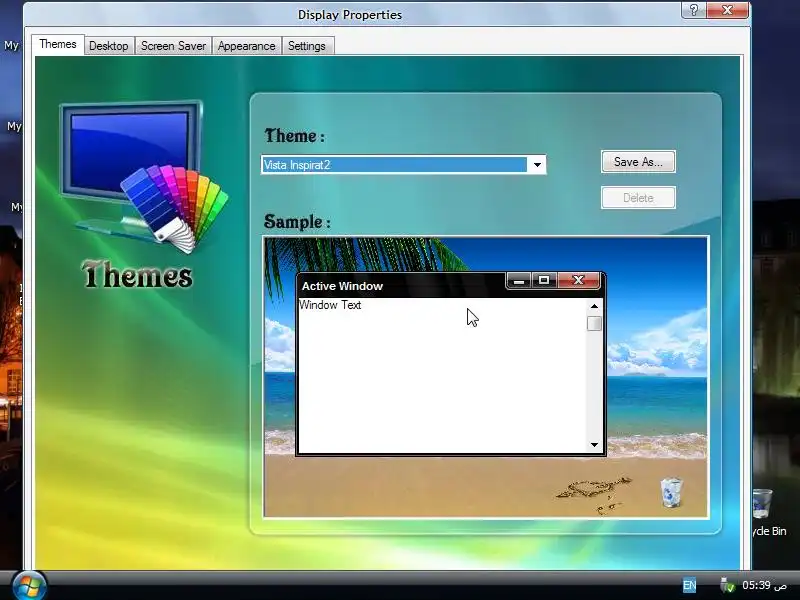Click the Save As... button
This screenshot has width=800, height=600.
pos(638,162)
